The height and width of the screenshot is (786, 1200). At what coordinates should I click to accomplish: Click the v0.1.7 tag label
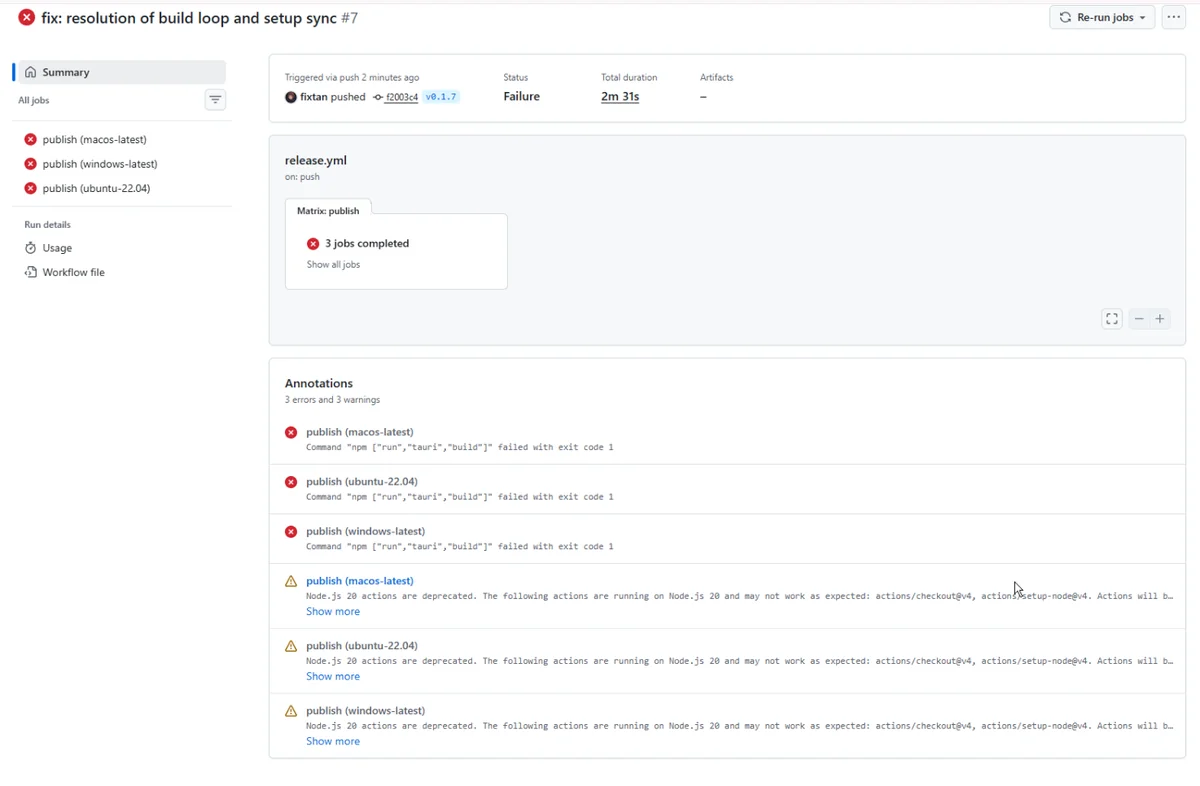click(441, 97)
